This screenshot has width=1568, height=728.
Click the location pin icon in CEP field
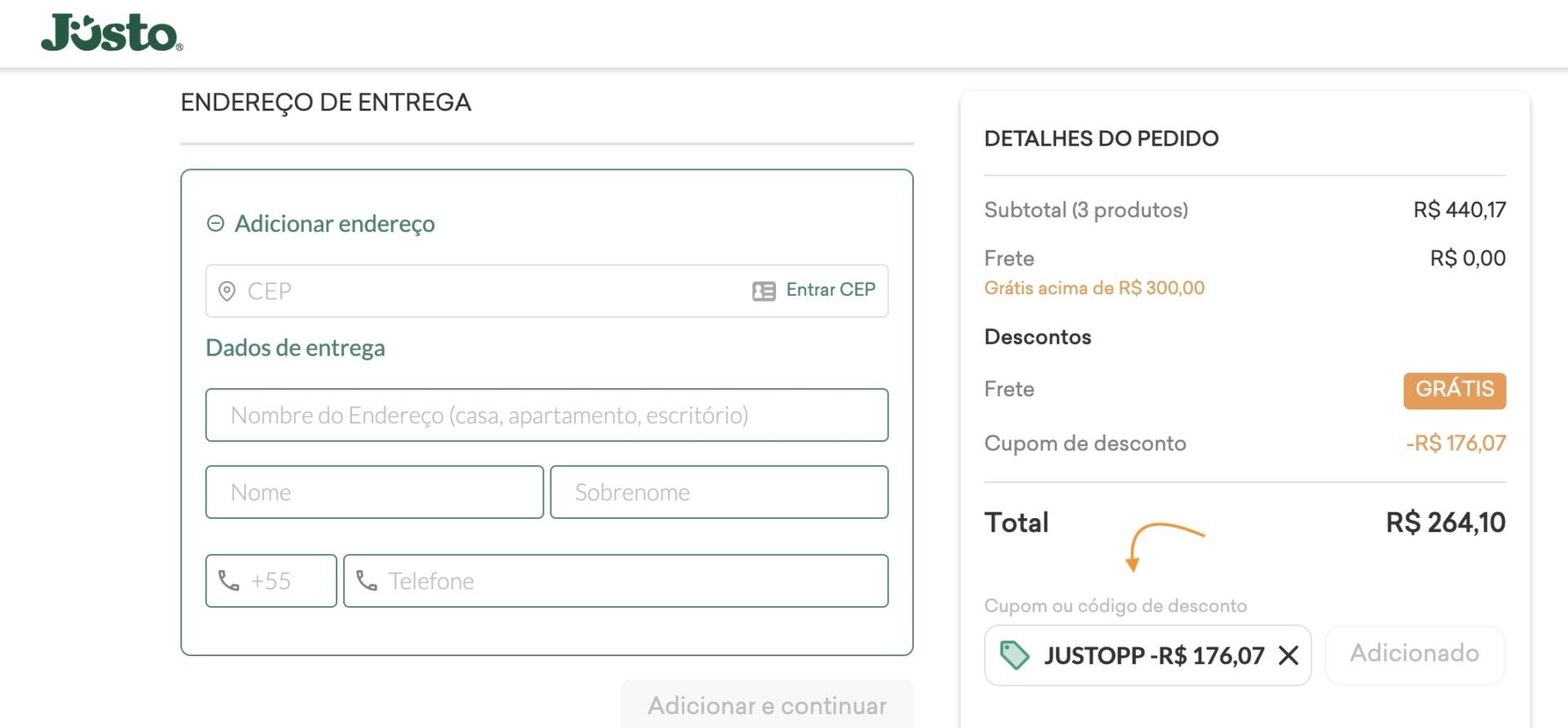pos(227,291)
